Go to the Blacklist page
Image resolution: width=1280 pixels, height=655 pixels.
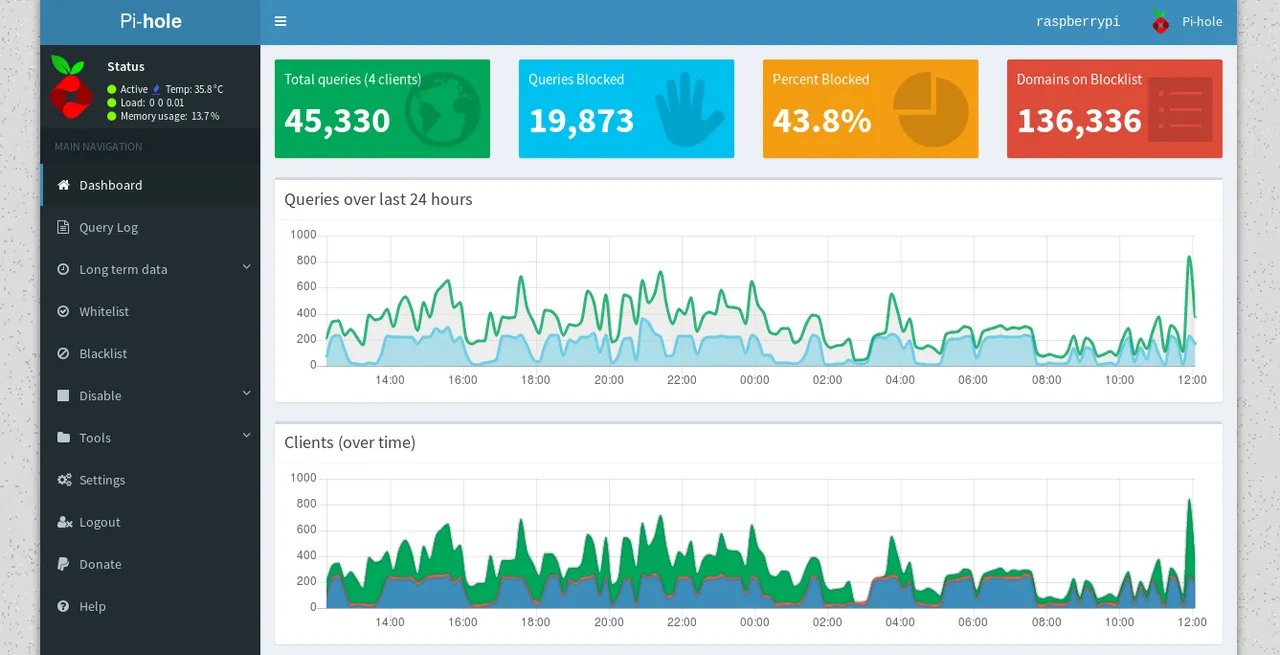tap(150, 353)
